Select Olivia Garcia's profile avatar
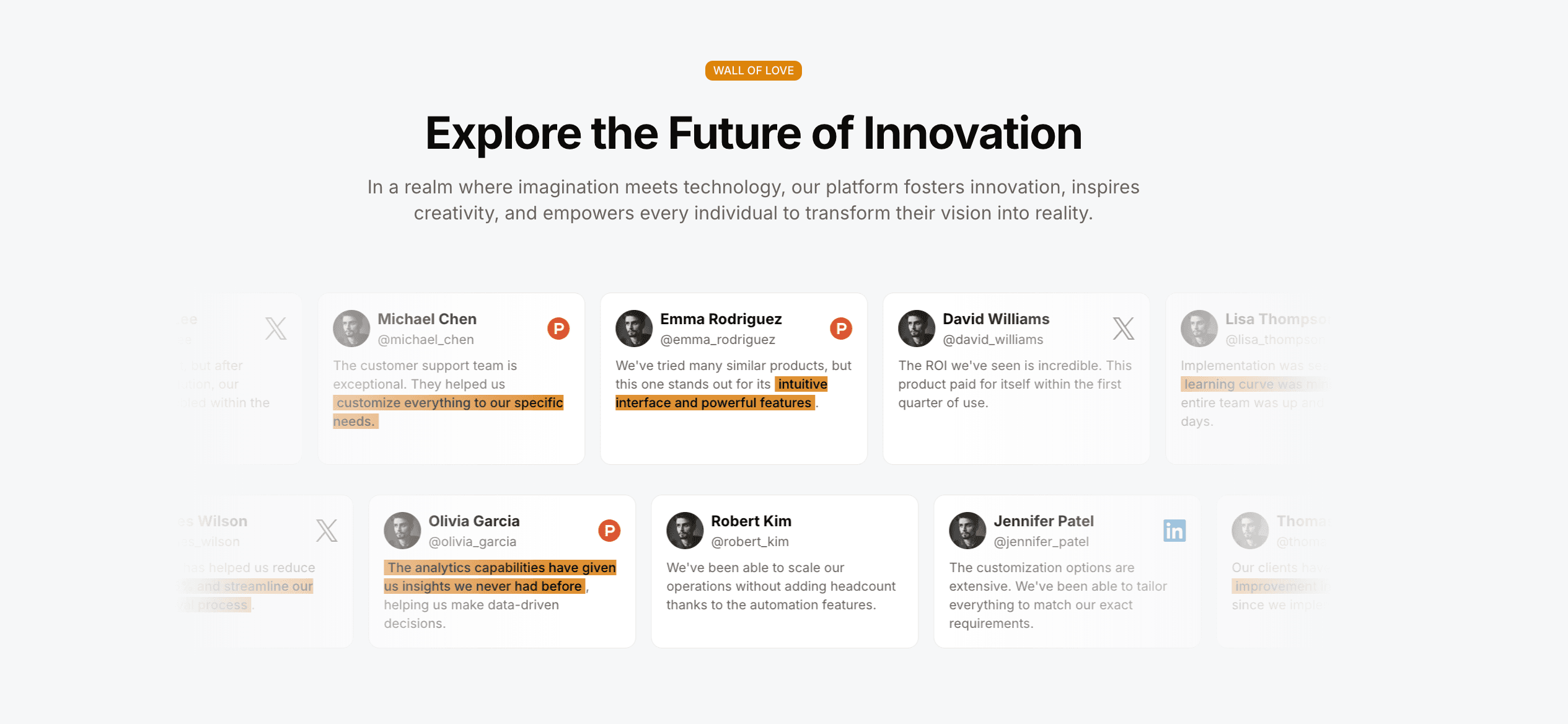This screenshot has height=724, width=1568. [402, 531]
